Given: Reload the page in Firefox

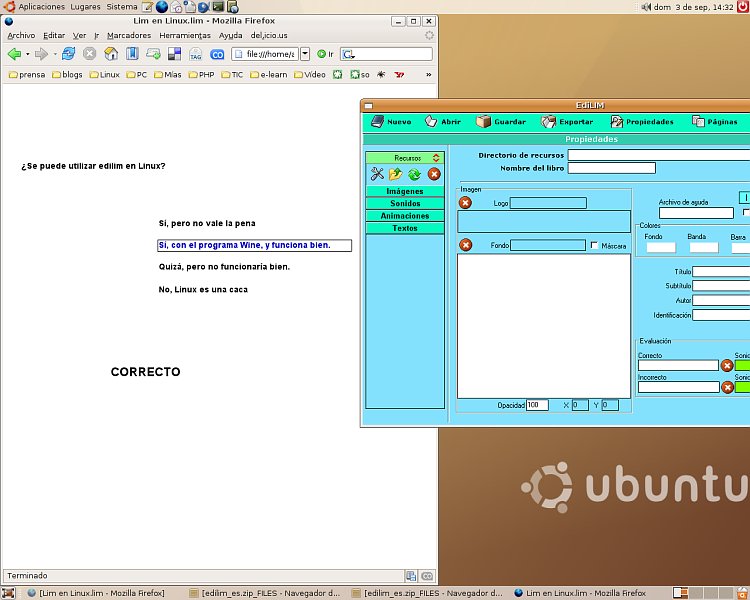Looking at the screenshot, I should tap(68, 54).
